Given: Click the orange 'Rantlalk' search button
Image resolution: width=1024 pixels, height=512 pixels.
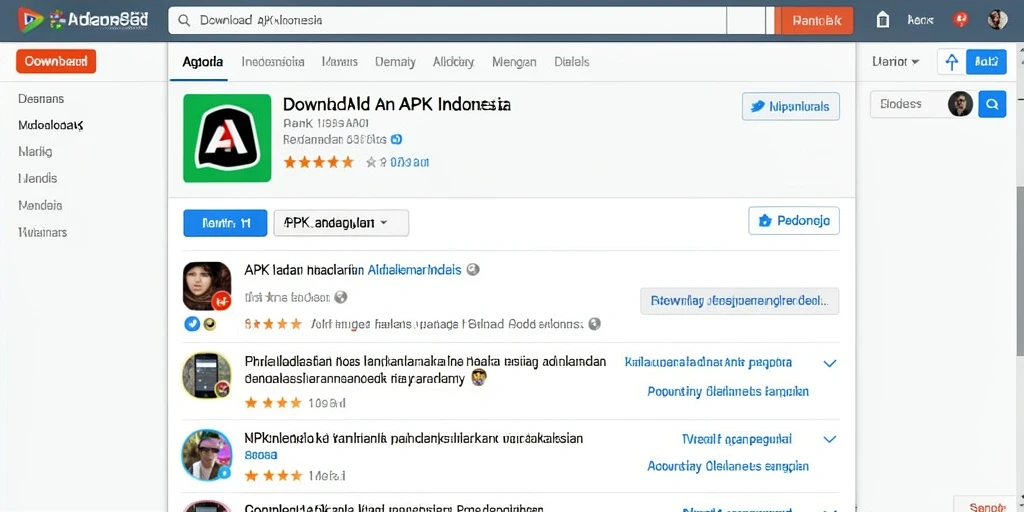Looking at the screenshot, I should (x=816, y=20).
